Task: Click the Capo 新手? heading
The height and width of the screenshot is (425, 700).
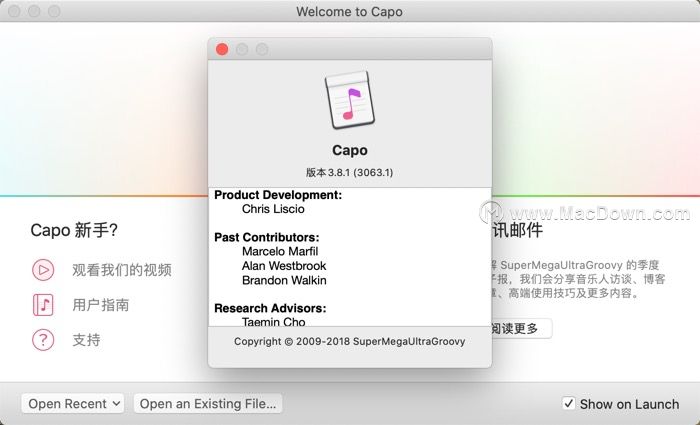Action: coord(74,230)
